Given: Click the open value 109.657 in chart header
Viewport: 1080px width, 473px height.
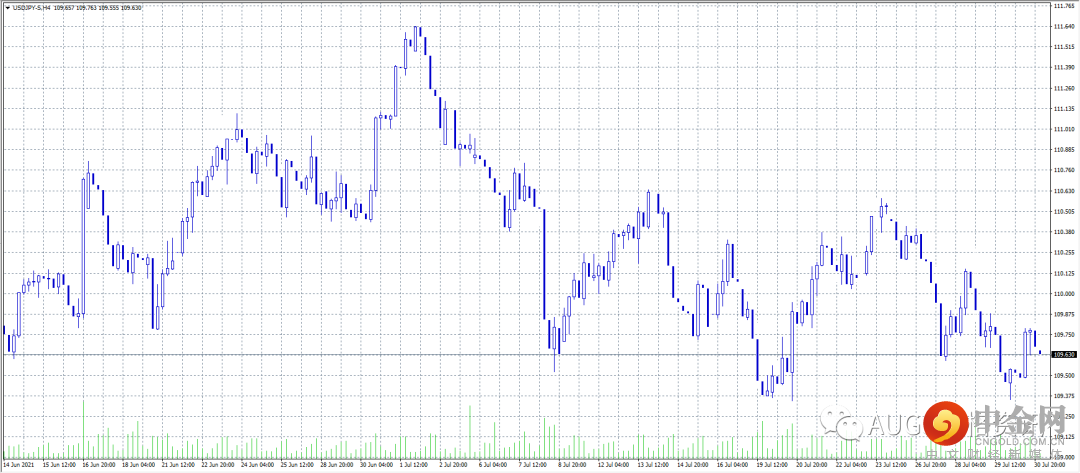Looking at the screenshot, I should coord(66,7).
